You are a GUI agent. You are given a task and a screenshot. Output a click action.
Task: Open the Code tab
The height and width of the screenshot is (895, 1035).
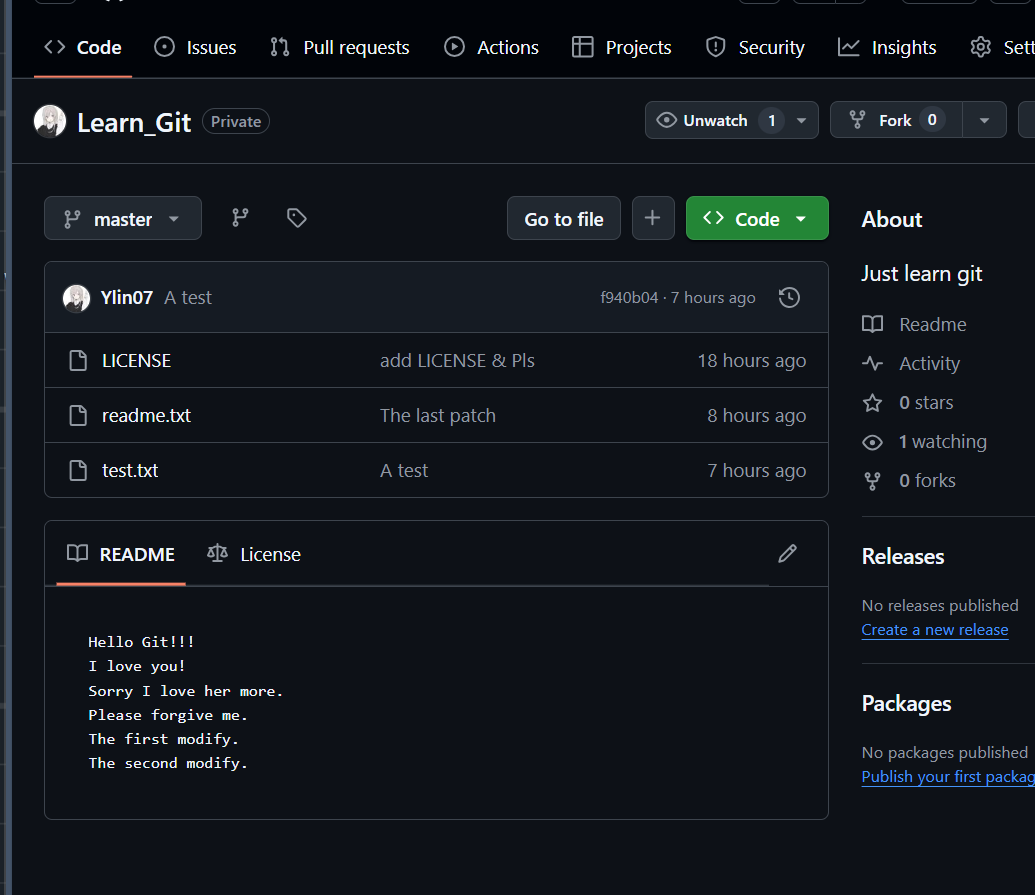[83, 48]
